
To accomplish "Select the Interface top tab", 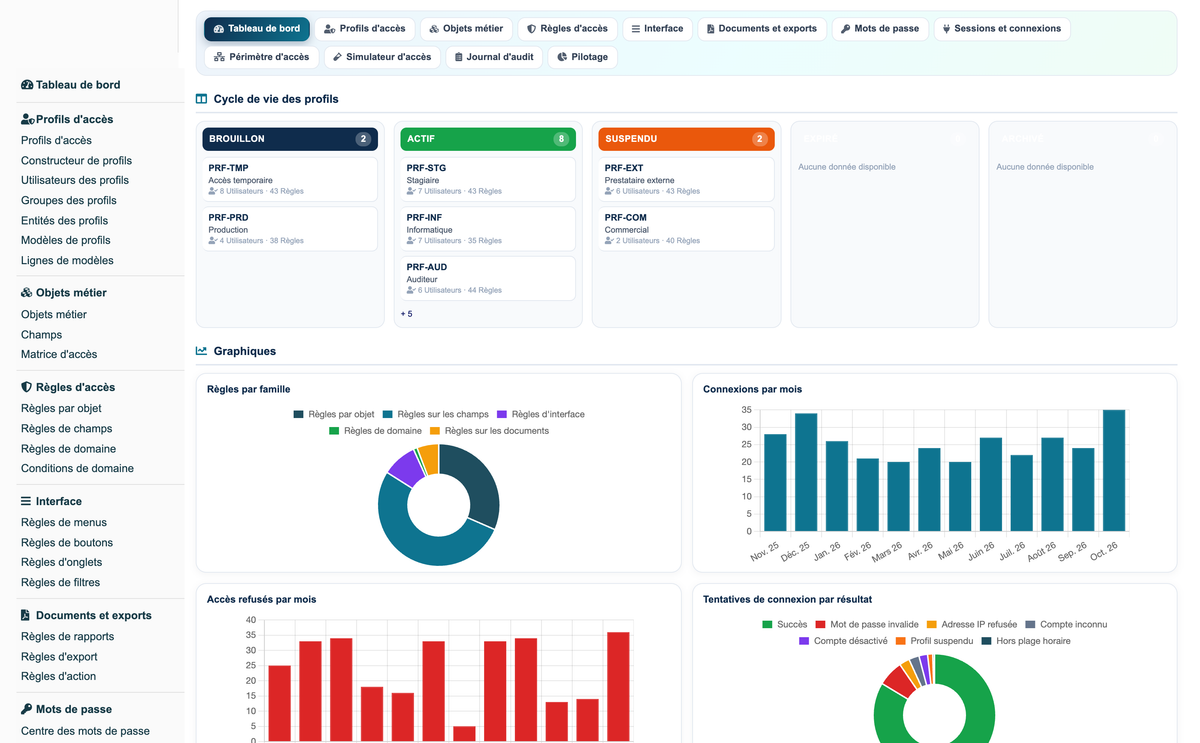I will click(657, 29).
